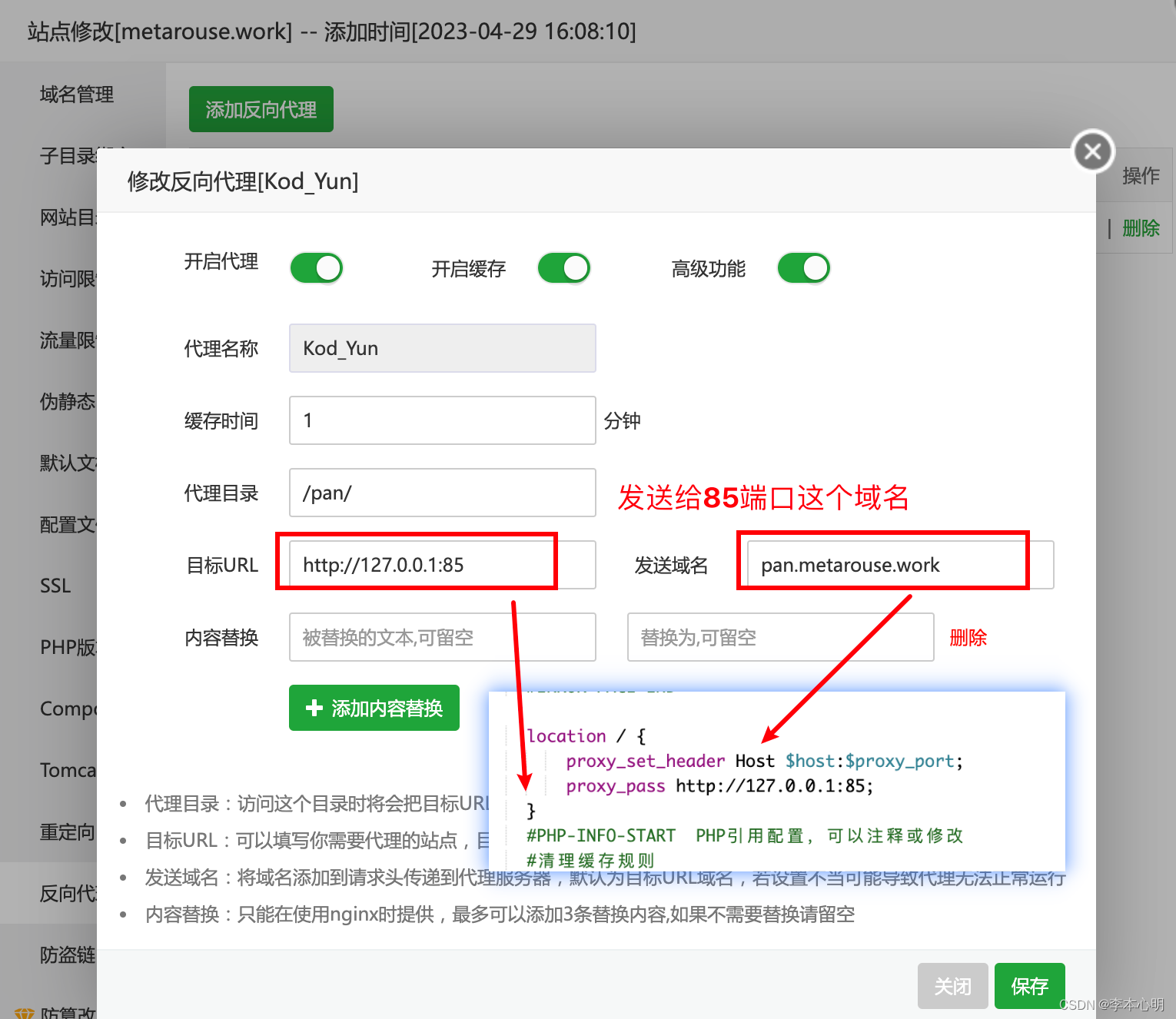Close the reverse proxy dialog with X icon
Screen dimensions: 1176x1019
click(1093, 151)
